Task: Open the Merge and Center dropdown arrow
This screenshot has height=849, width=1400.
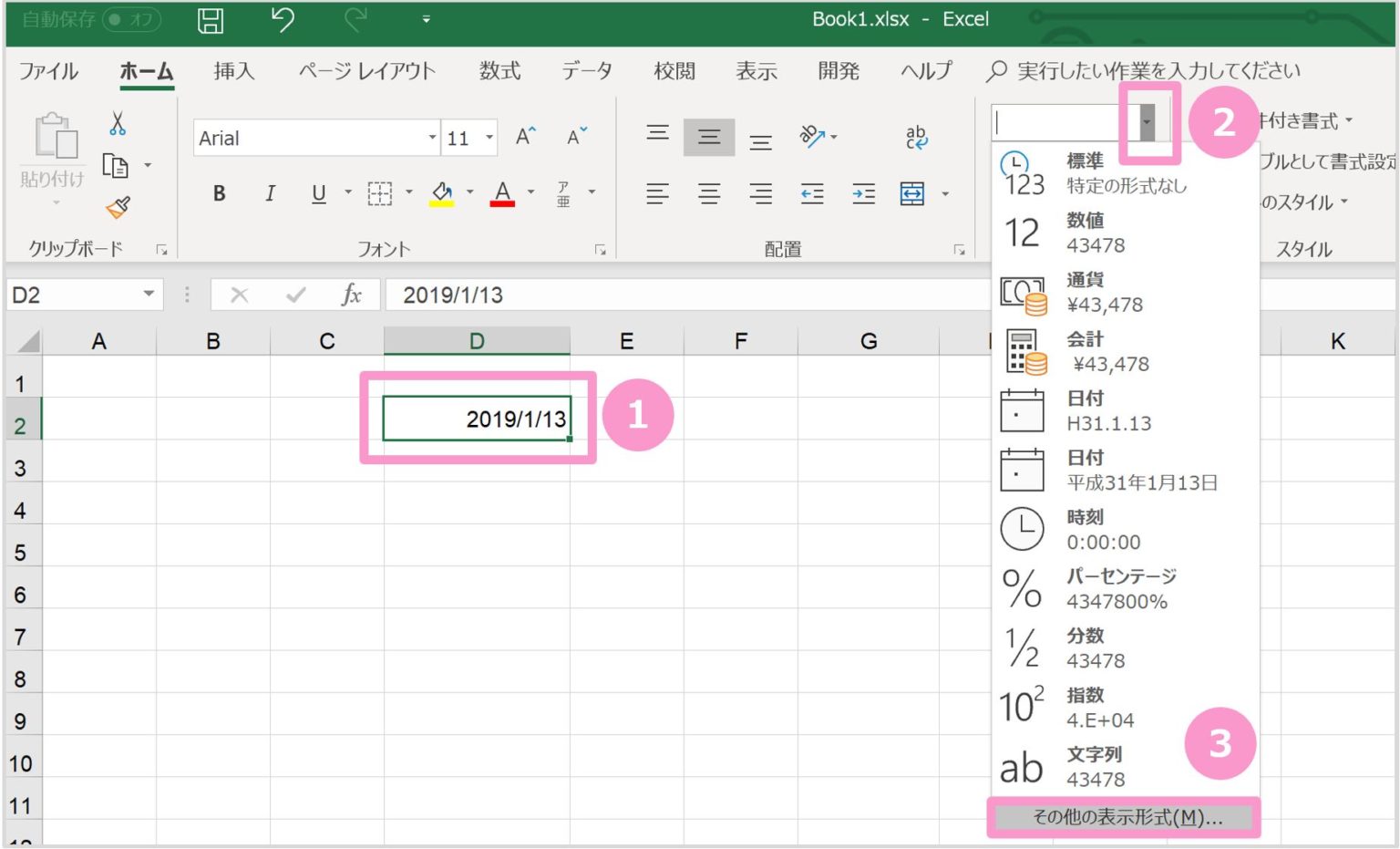Action: click(945, 193)
